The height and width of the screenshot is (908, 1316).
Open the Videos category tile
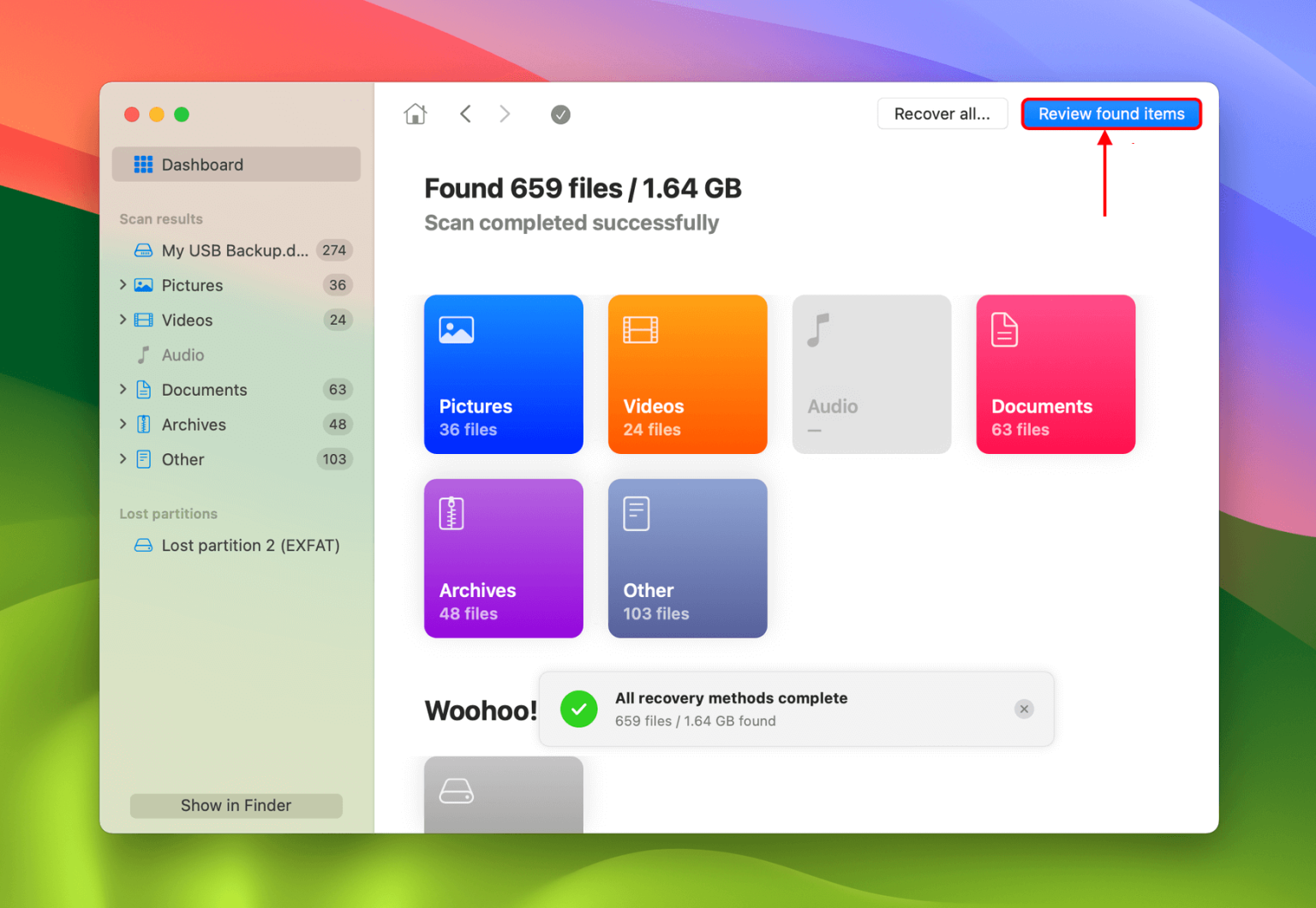click(687, 374)
